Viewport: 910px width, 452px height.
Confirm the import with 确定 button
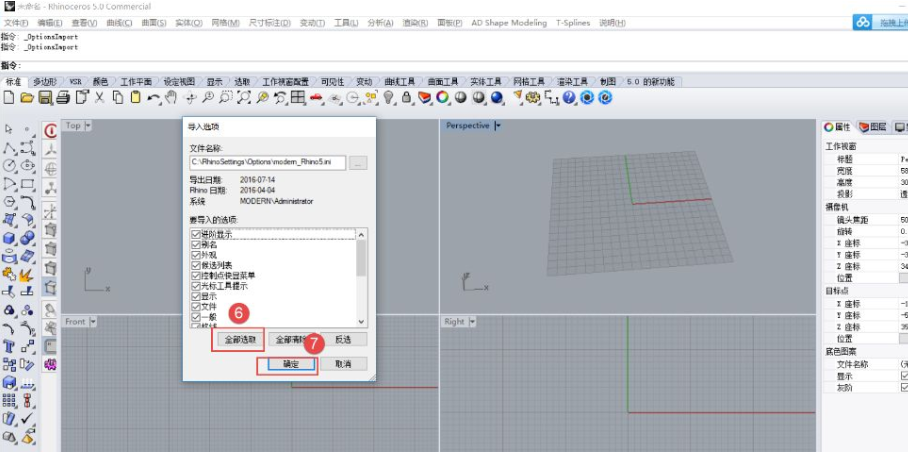pyautogui.click(x=291, y=364)
